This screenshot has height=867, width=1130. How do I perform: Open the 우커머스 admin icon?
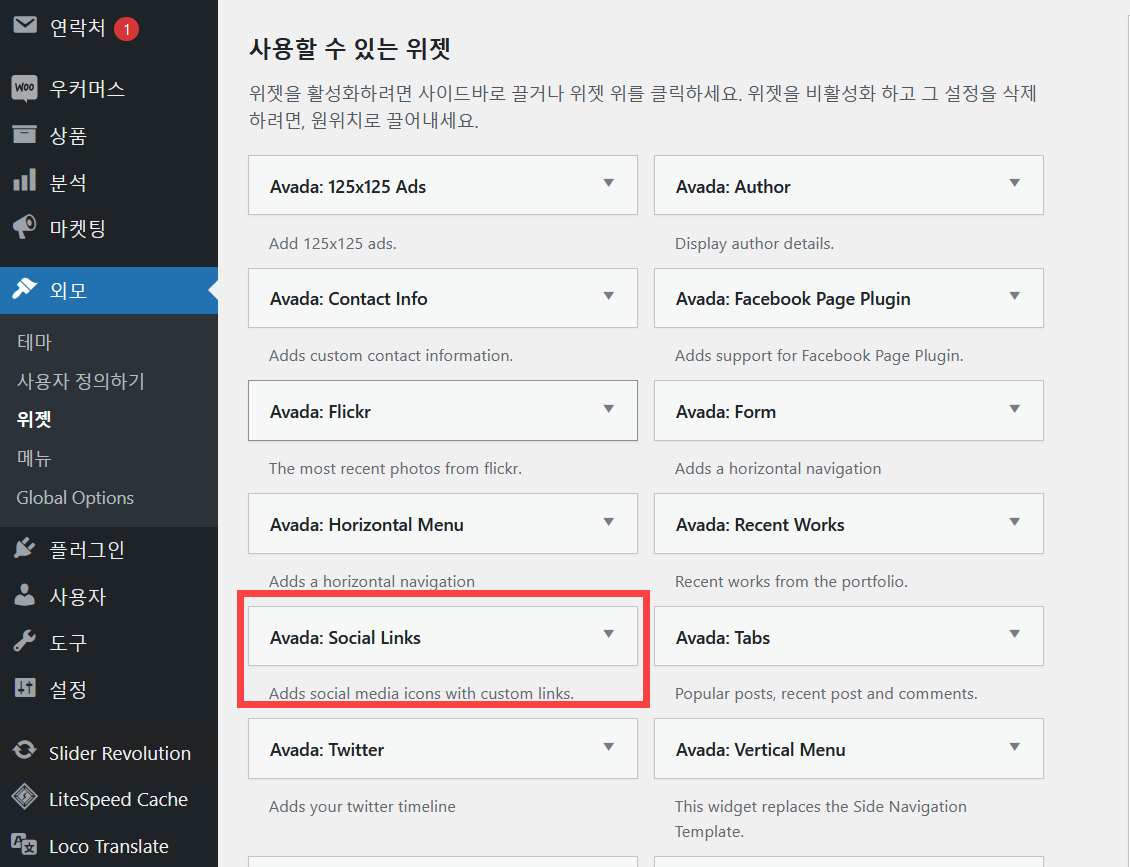click(25, 87)
